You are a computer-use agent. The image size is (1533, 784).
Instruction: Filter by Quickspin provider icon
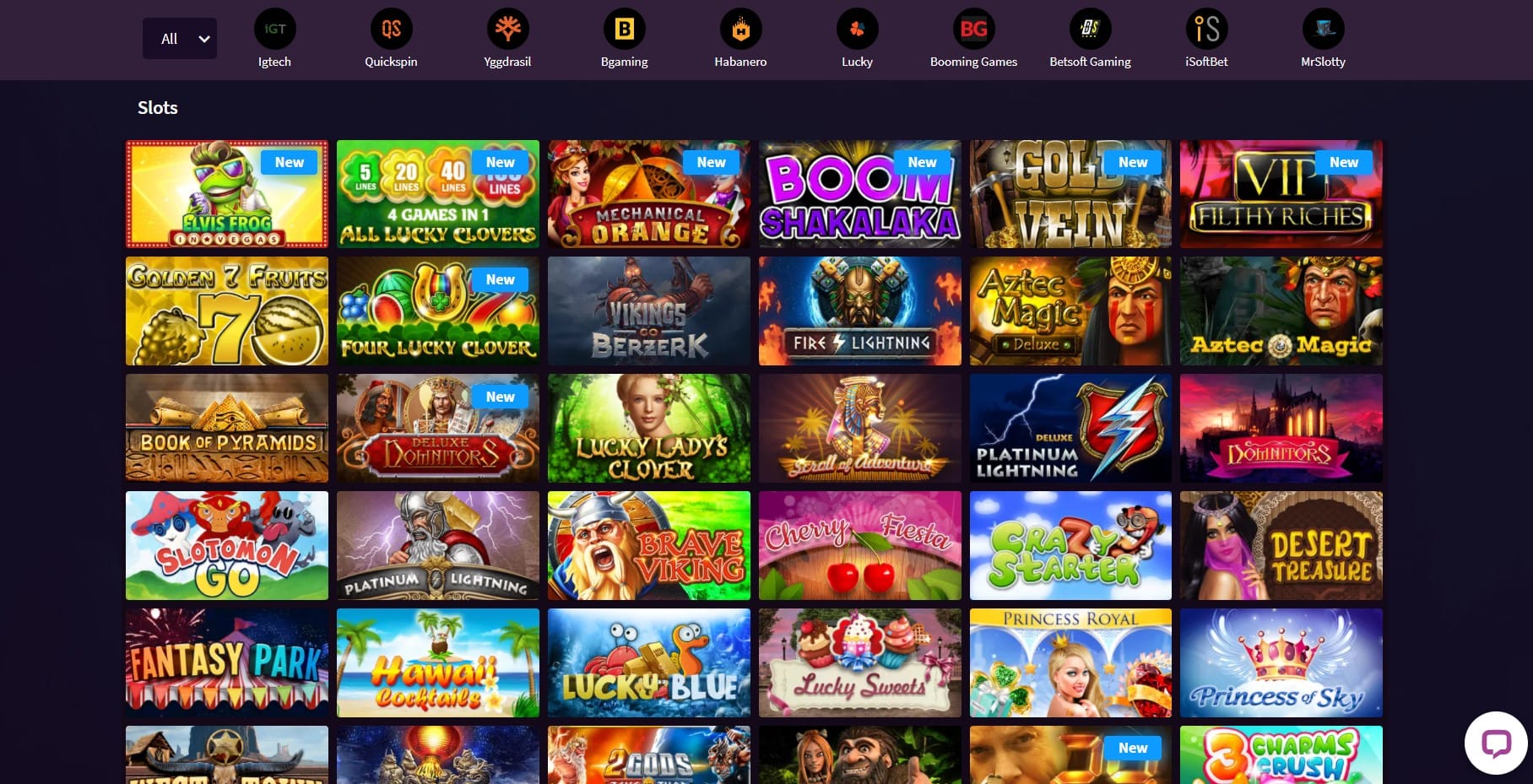tap(391, 29)
